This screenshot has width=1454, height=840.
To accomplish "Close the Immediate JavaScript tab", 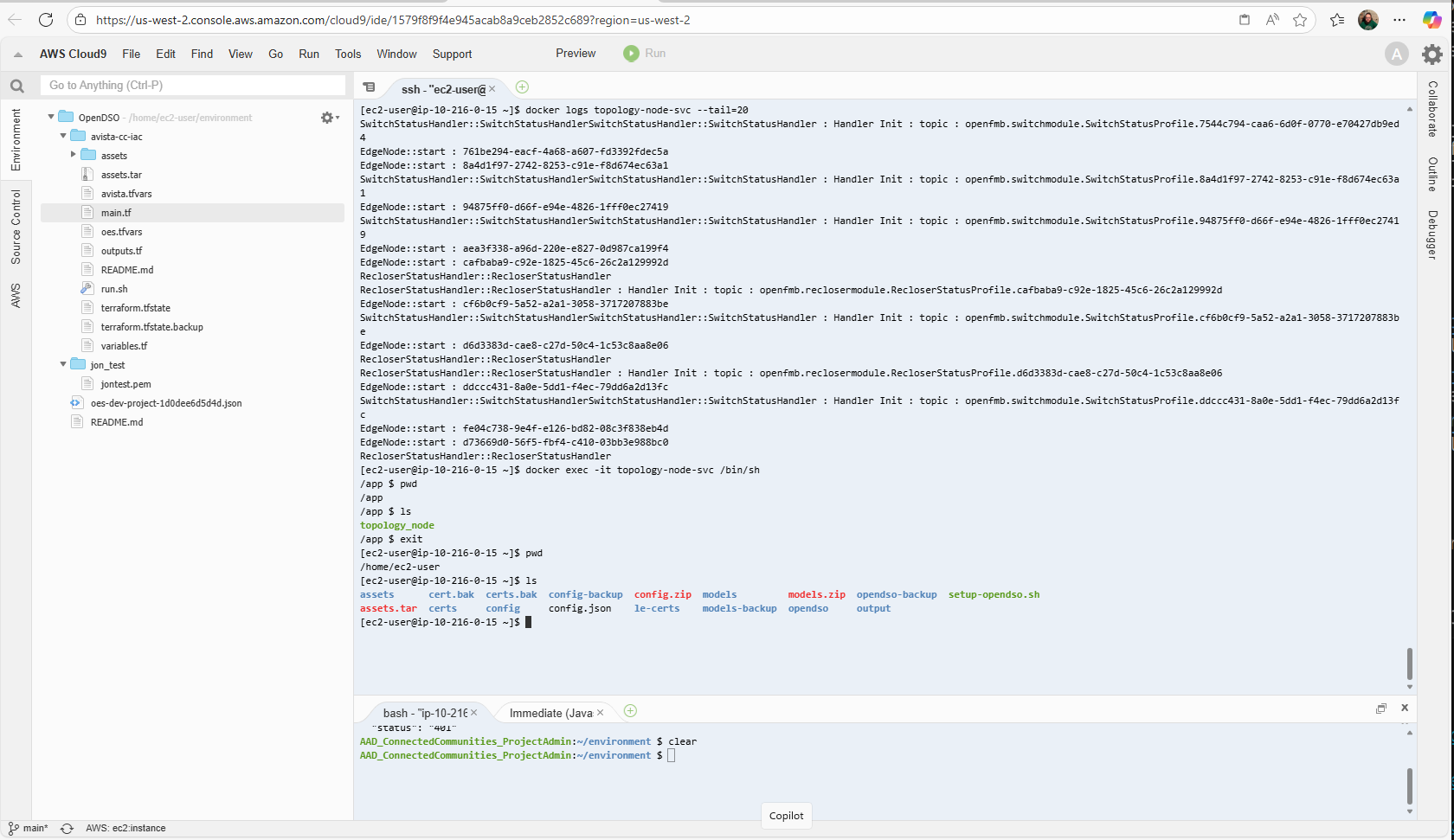I will click(x=600, y=712).
